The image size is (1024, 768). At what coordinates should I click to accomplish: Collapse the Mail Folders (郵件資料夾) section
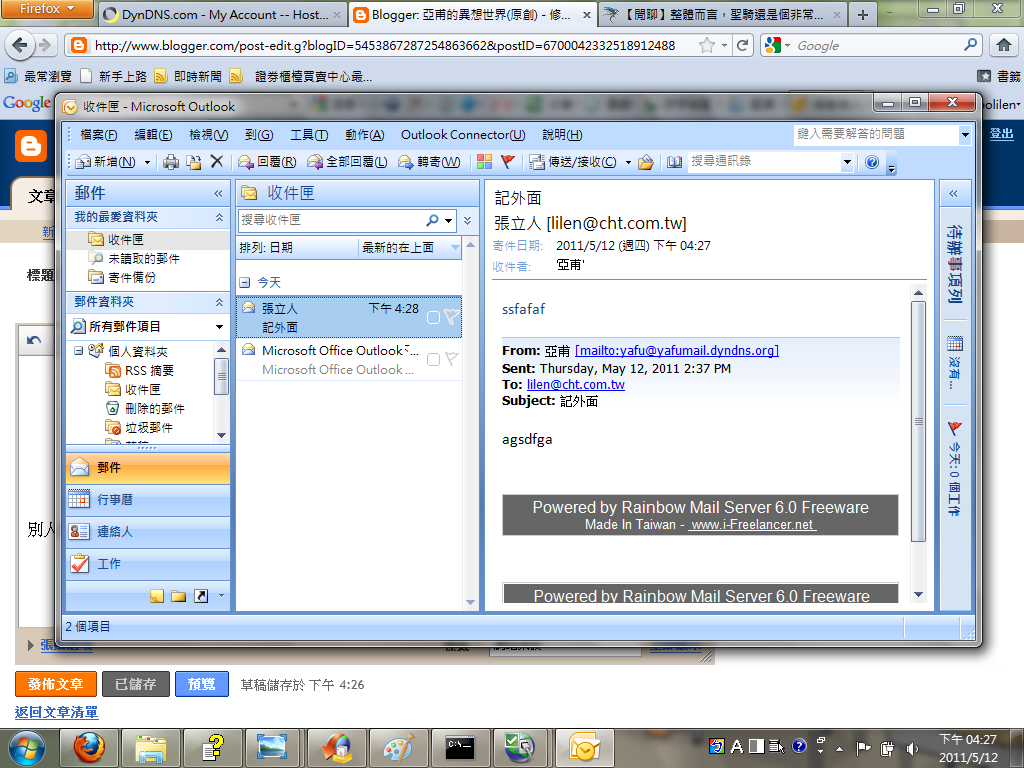point(219,302)
